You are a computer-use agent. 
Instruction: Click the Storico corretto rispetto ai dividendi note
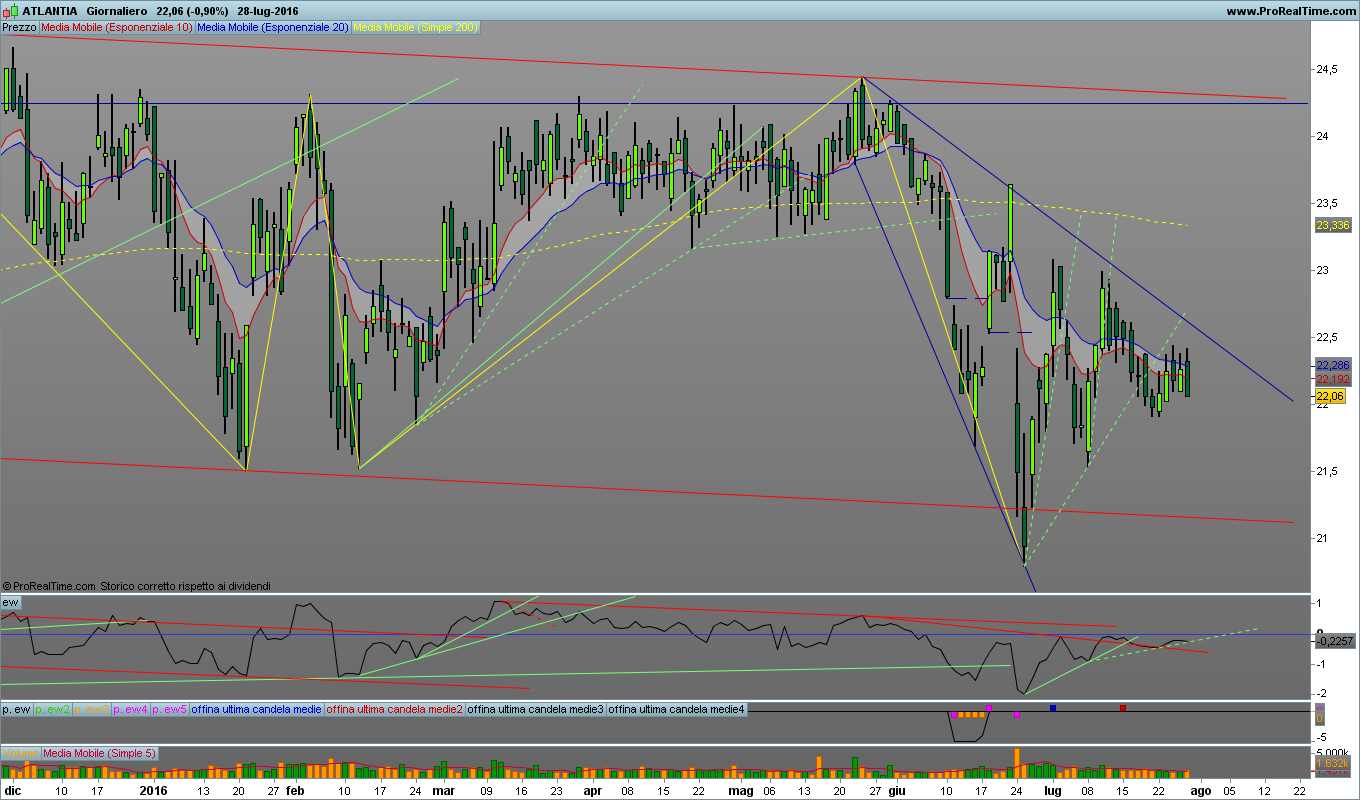pos(185,586)
